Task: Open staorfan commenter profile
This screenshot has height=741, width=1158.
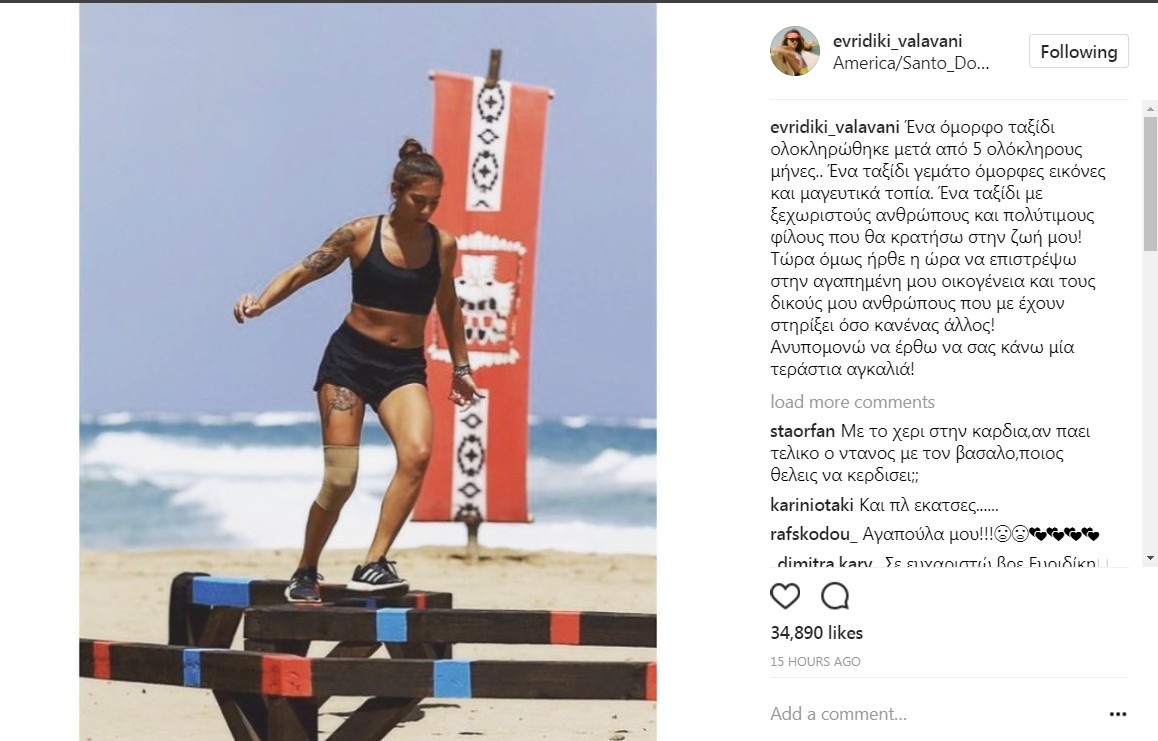Action: point(802,431)
